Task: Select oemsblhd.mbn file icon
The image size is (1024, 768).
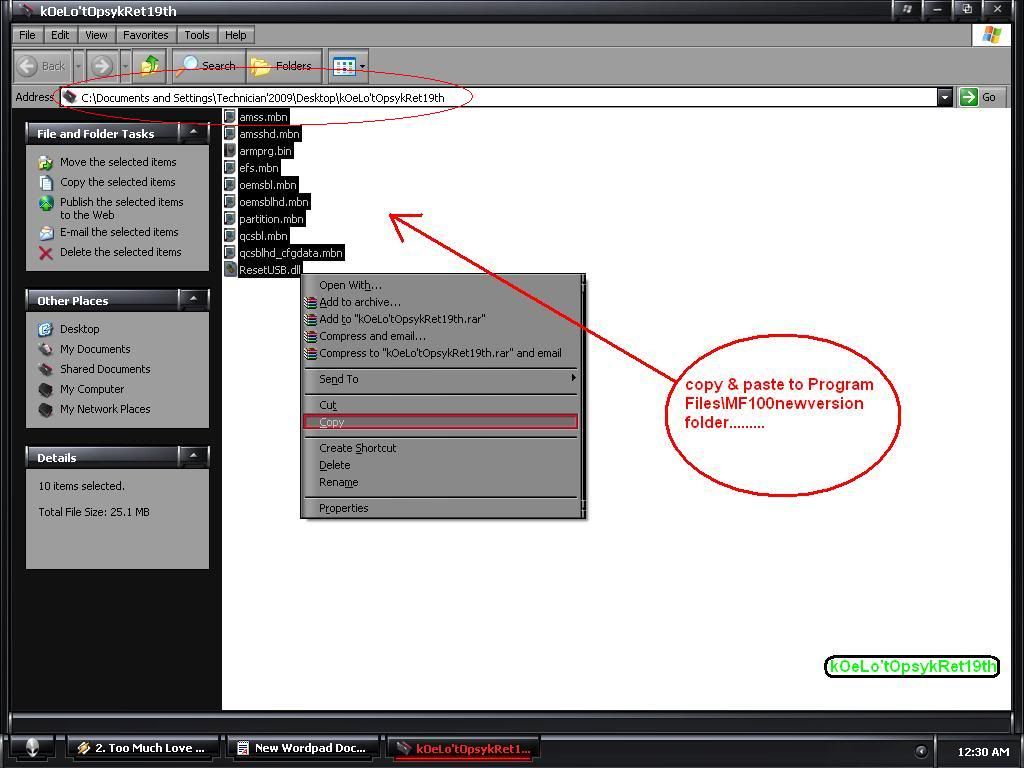Action: point(230,202)
